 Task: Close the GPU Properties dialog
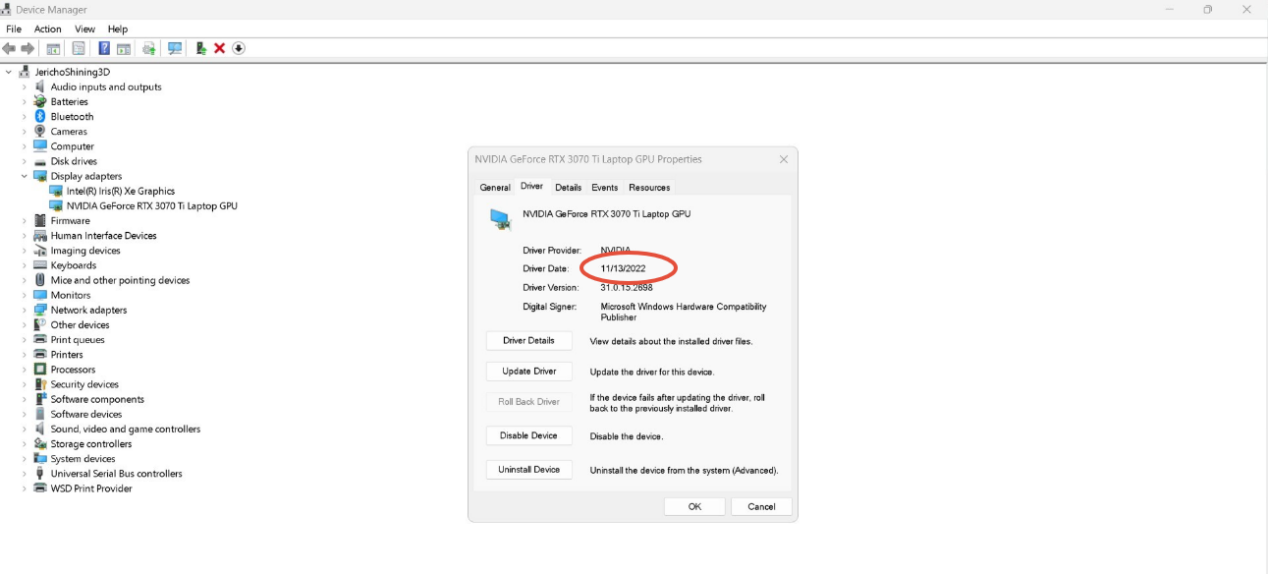(783, 159)
